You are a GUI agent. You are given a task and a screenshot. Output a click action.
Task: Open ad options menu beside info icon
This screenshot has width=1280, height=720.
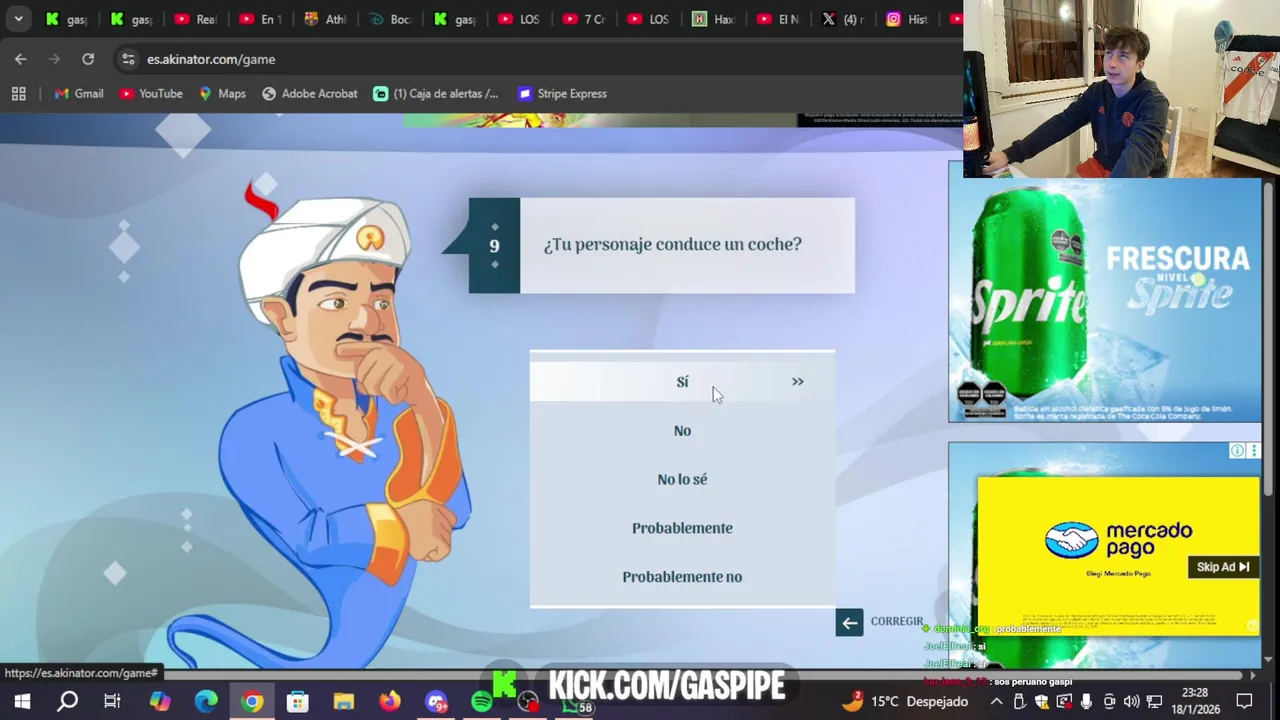pos(1253,451)
